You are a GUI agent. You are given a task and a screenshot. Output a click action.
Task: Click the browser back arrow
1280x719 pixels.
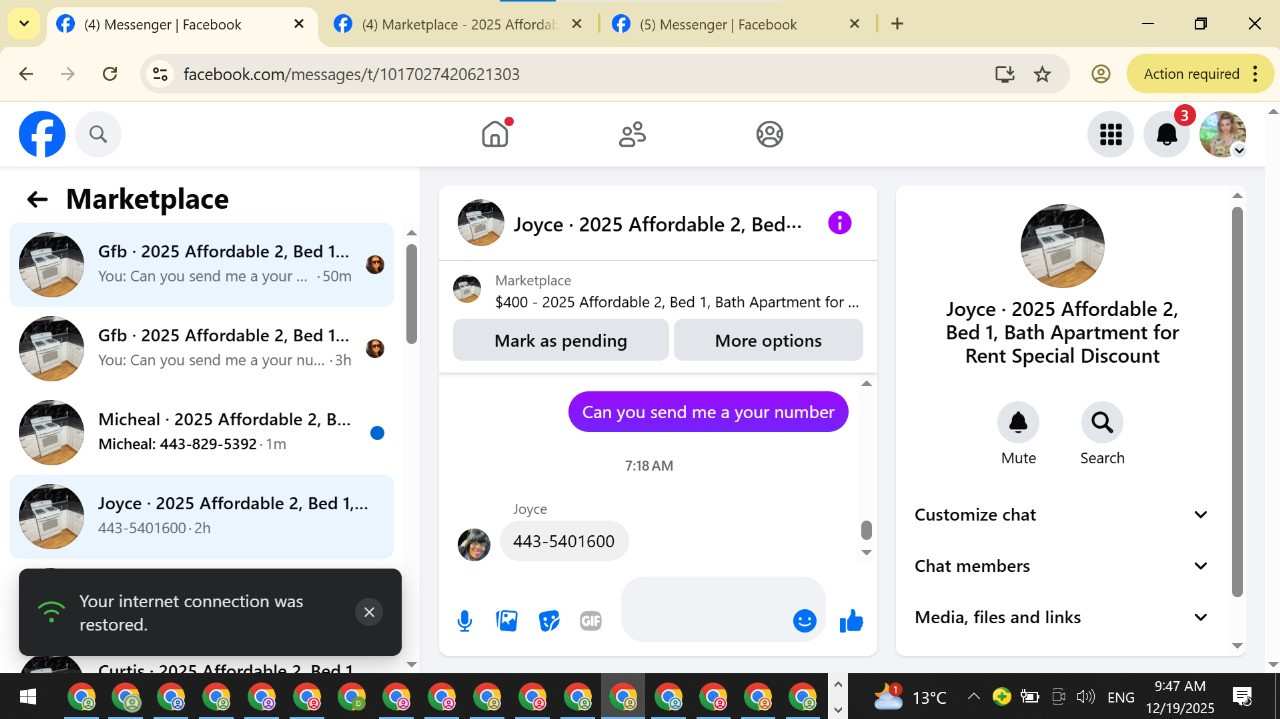pos(26,74)
